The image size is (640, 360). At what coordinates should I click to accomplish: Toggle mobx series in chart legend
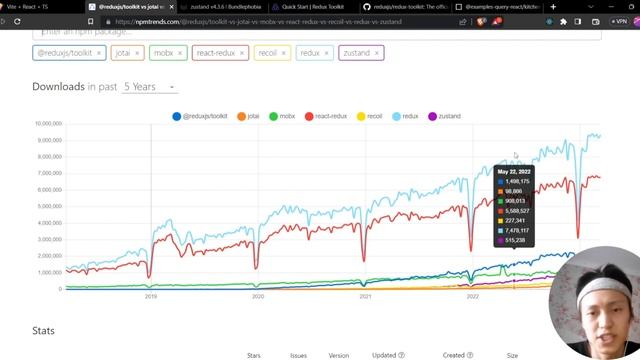282,116
